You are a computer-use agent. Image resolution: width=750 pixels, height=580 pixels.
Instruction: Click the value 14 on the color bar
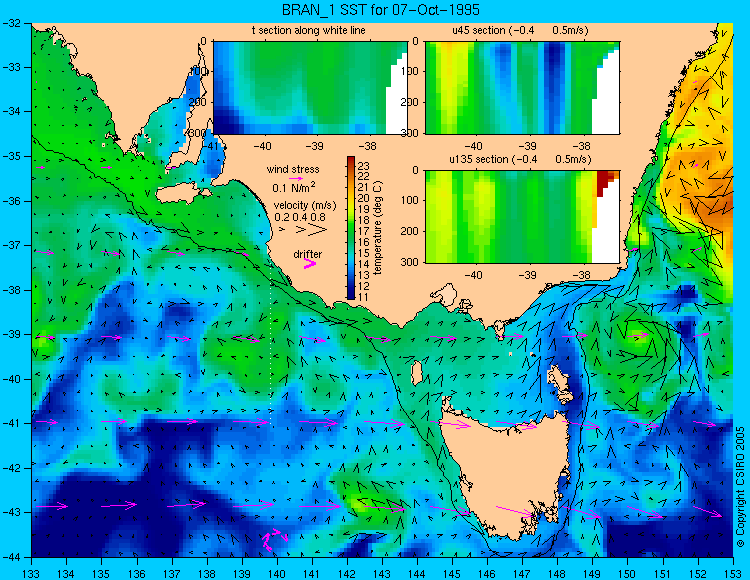click(364, 264)
